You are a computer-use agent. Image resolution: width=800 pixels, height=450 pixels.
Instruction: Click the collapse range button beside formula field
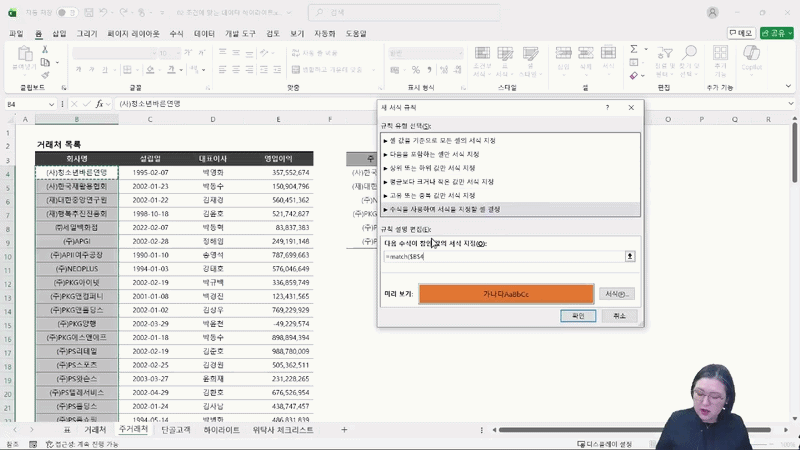[x=630, y=256]
